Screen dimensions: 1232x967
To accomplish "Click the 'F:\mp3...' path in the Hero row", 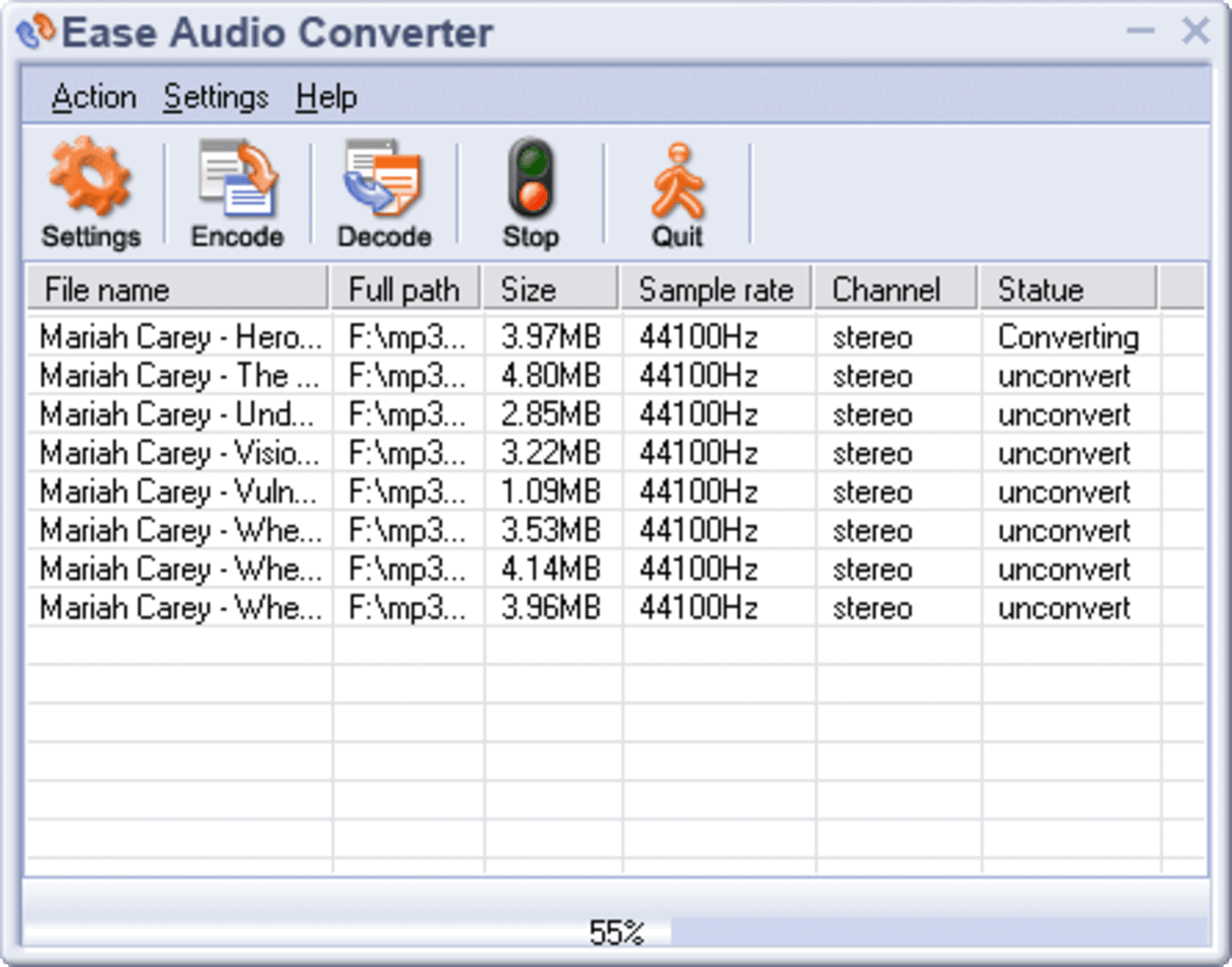I will (408, 338).
